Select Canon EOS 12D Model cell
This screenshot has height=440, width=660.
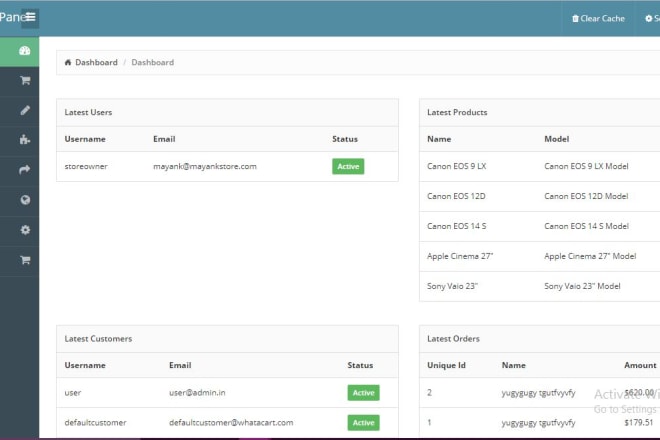[x=586, y=196]
